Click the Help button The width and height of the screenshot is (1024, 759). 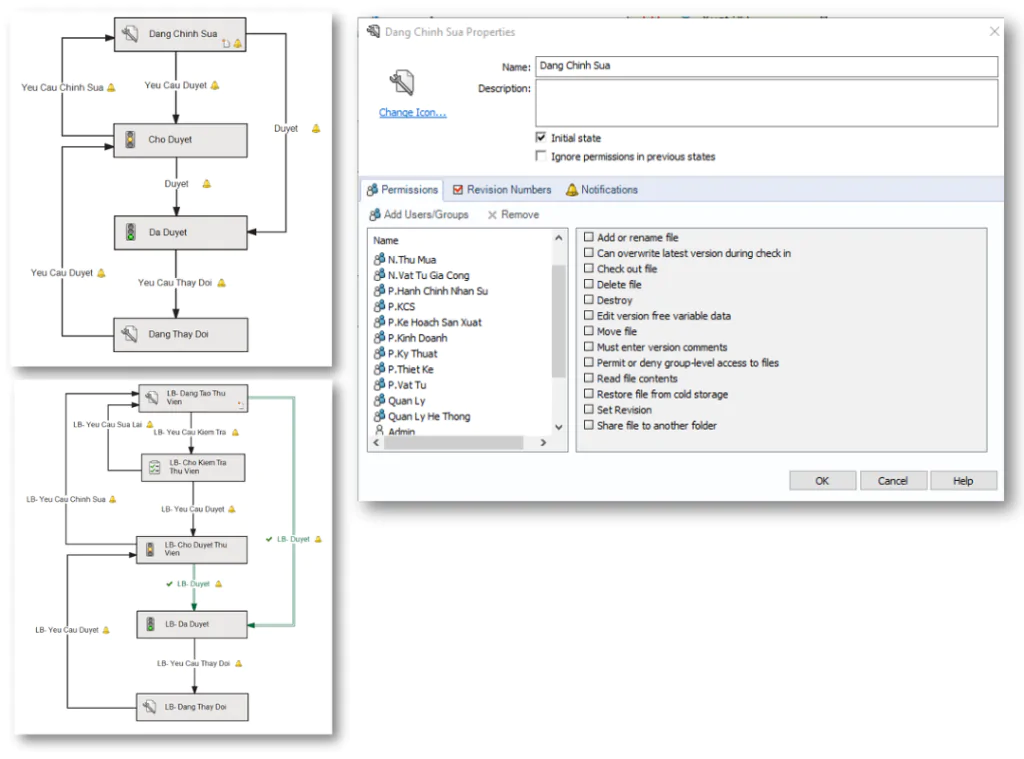click(963, 481)
